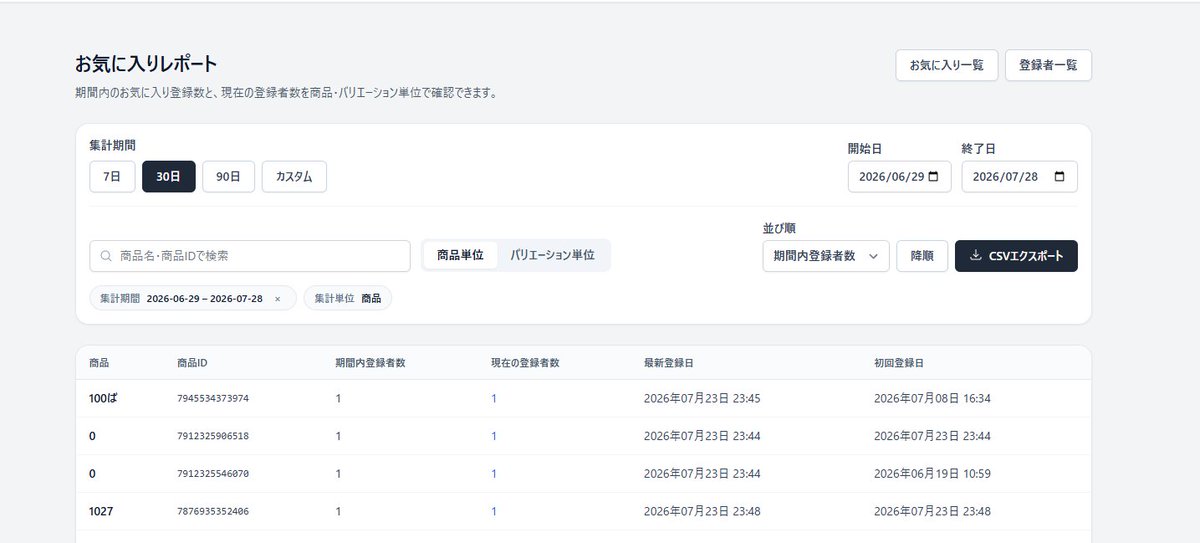Switch to 商品単位 aggregation
This screenshot has width=1200, height=543.
460,256
